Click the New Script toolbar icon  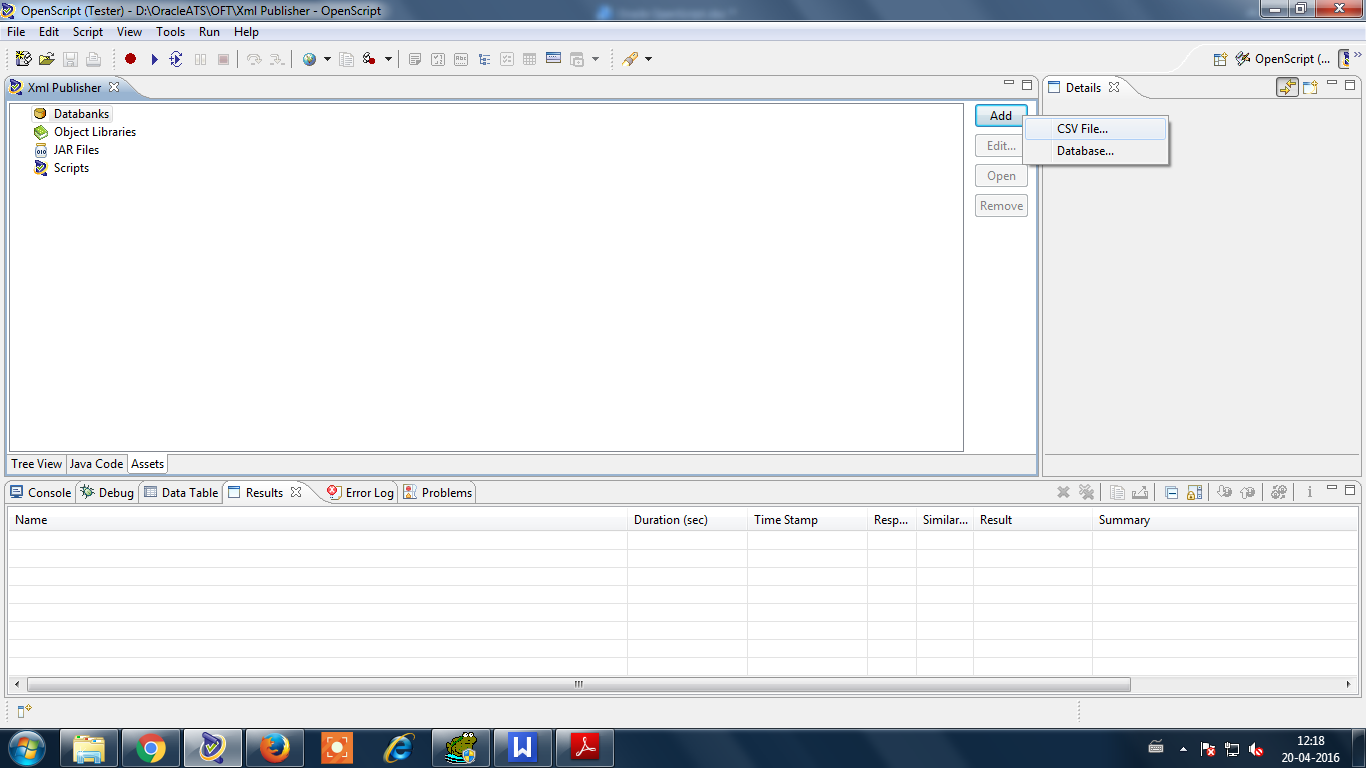[23, 59]
